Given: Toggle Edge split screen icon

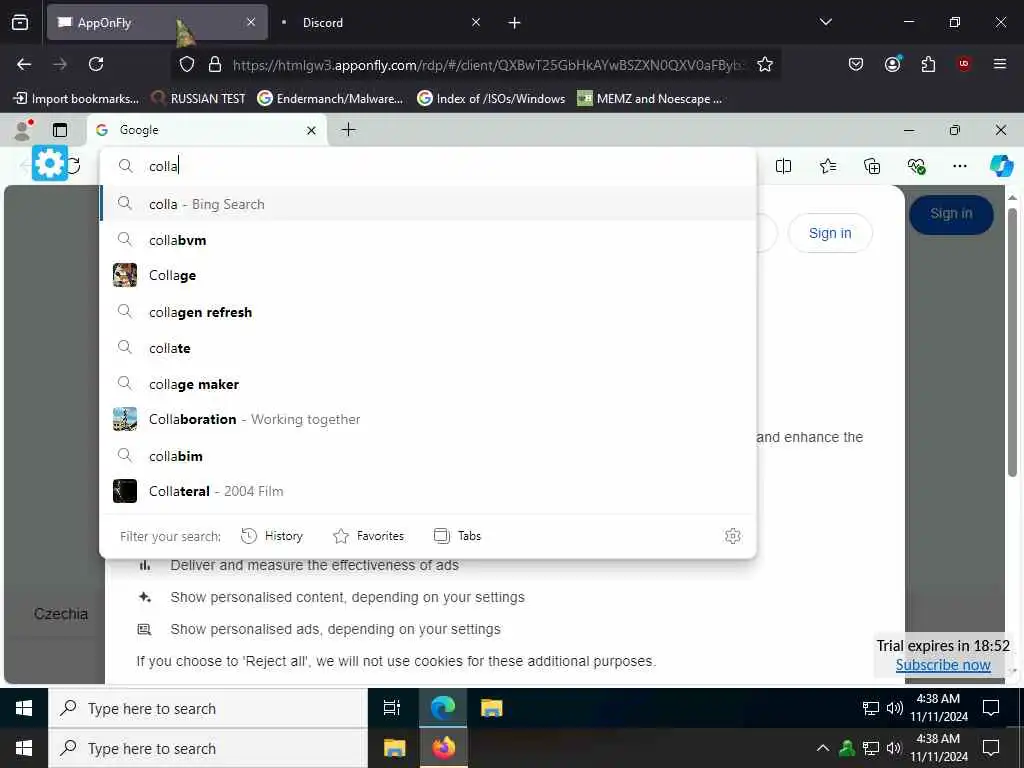Looking at the screenshot, I should coord(783,166).
